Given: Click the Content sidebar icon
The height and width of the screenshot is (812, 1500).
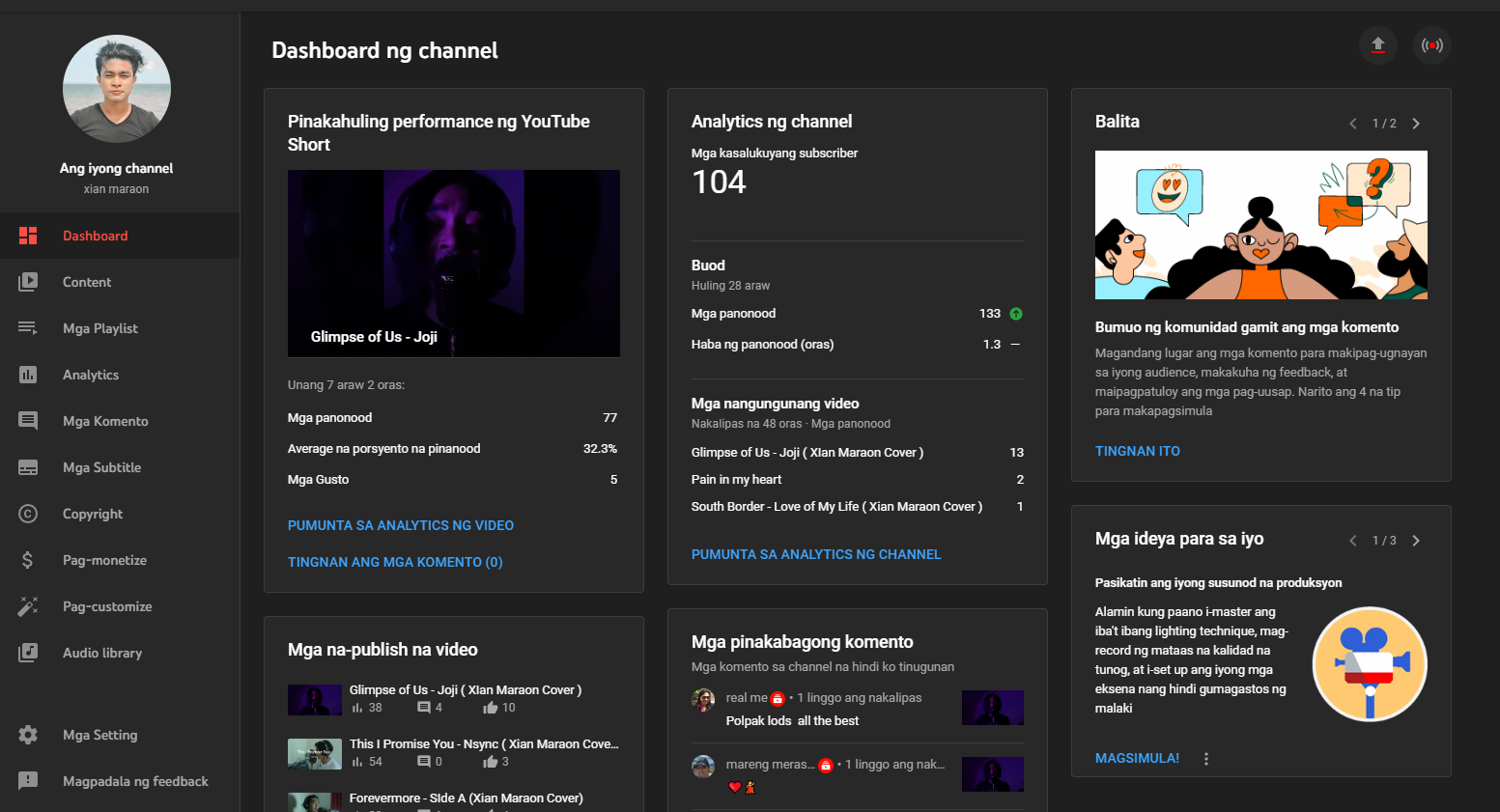Looking at the screenshot, I should click(28, 282).
